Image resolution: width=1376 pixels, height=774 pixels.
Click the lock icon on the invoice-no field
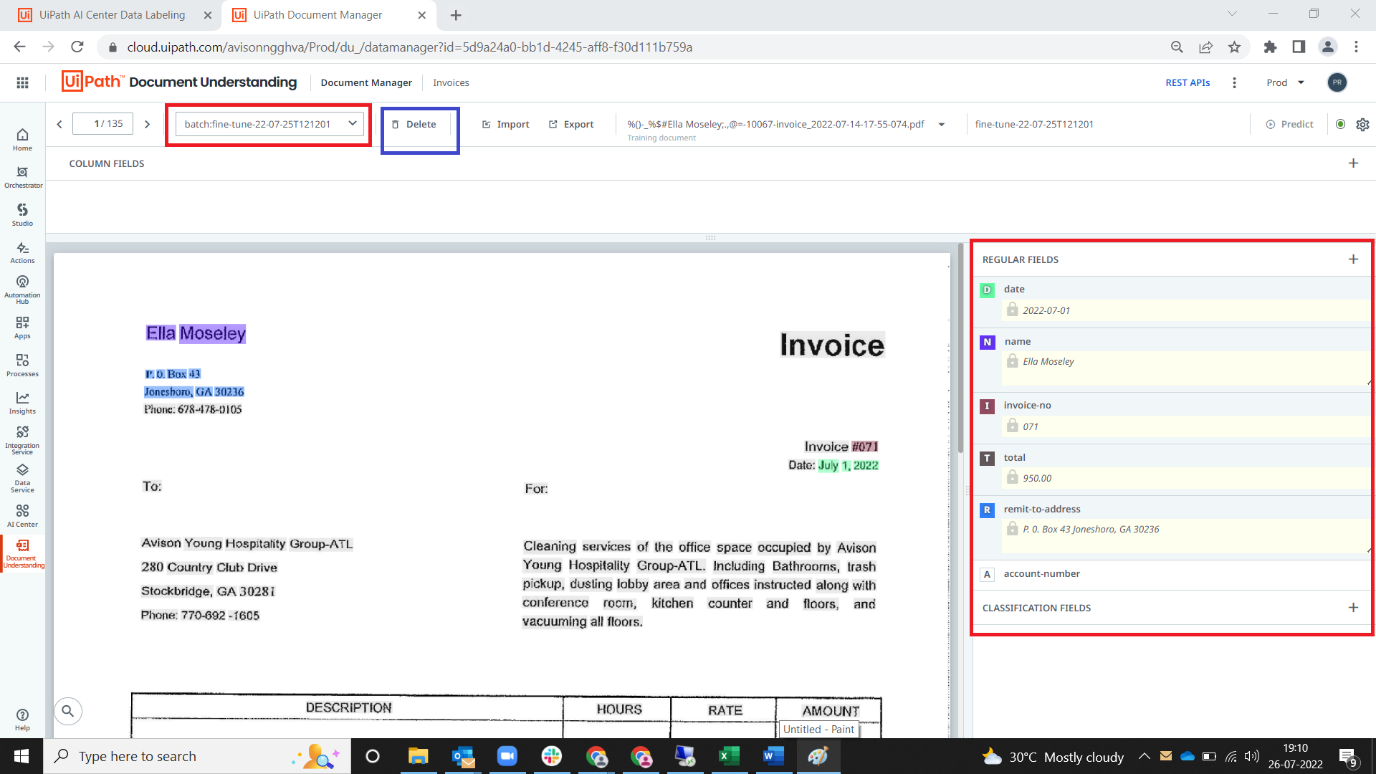pos(1012,425)
